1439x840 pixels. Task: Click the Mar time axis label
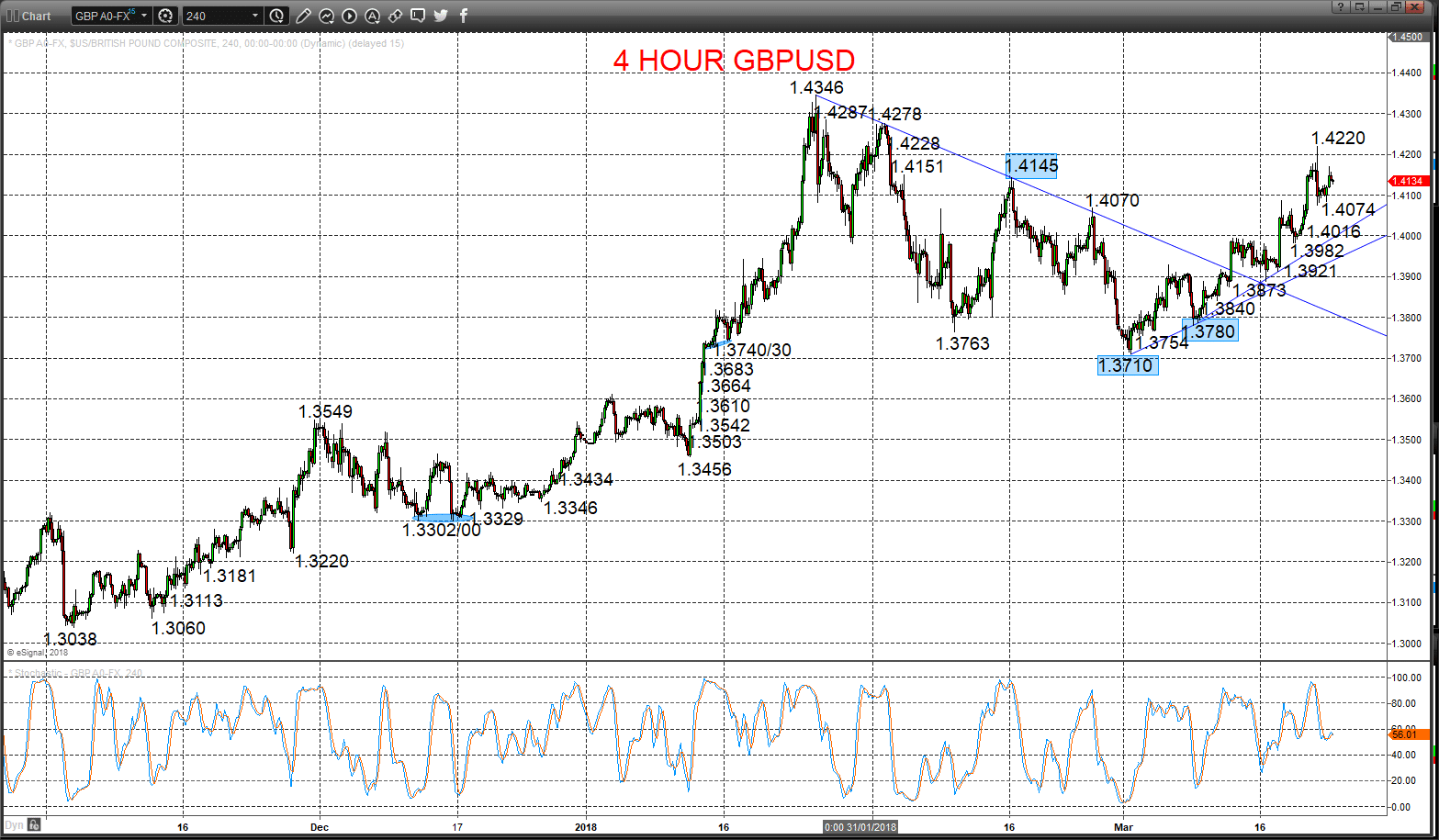(x=1123, y=826)
